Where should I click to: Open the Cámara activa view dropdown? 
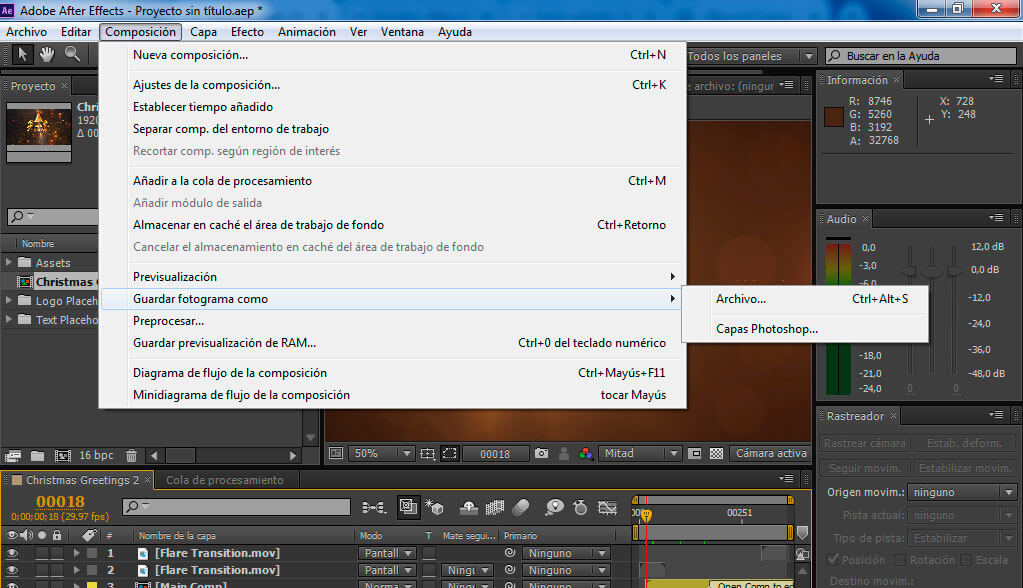point(771,453)
